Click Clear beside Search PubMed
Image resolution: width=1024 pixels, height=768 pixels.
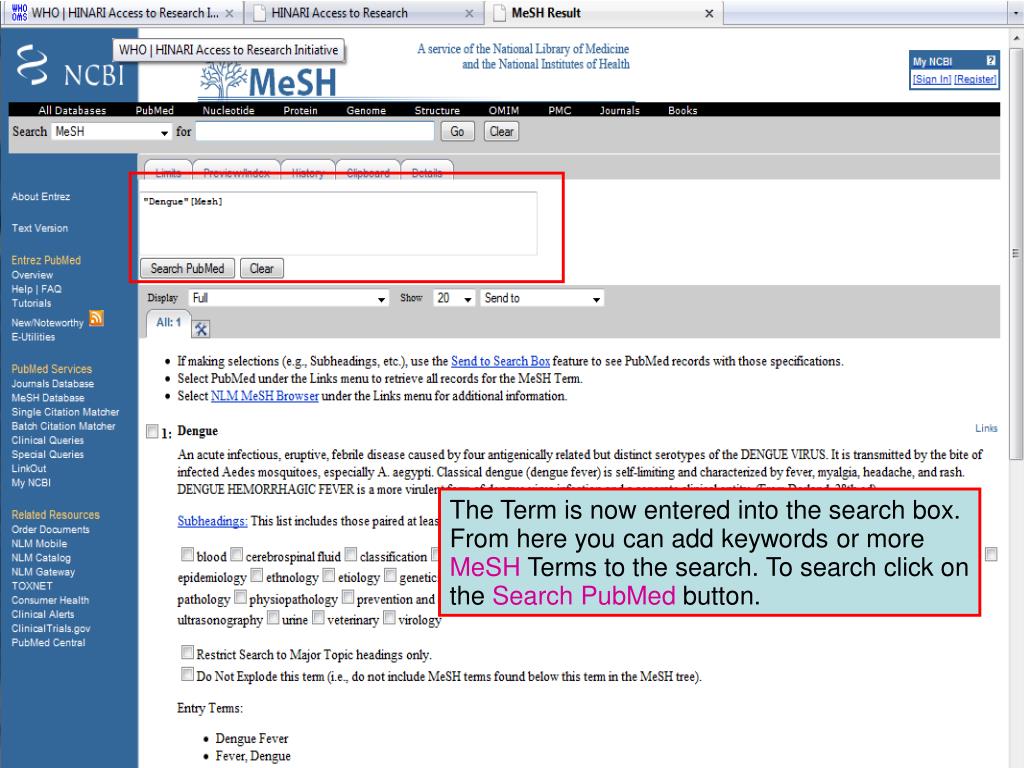click(262, 268)
